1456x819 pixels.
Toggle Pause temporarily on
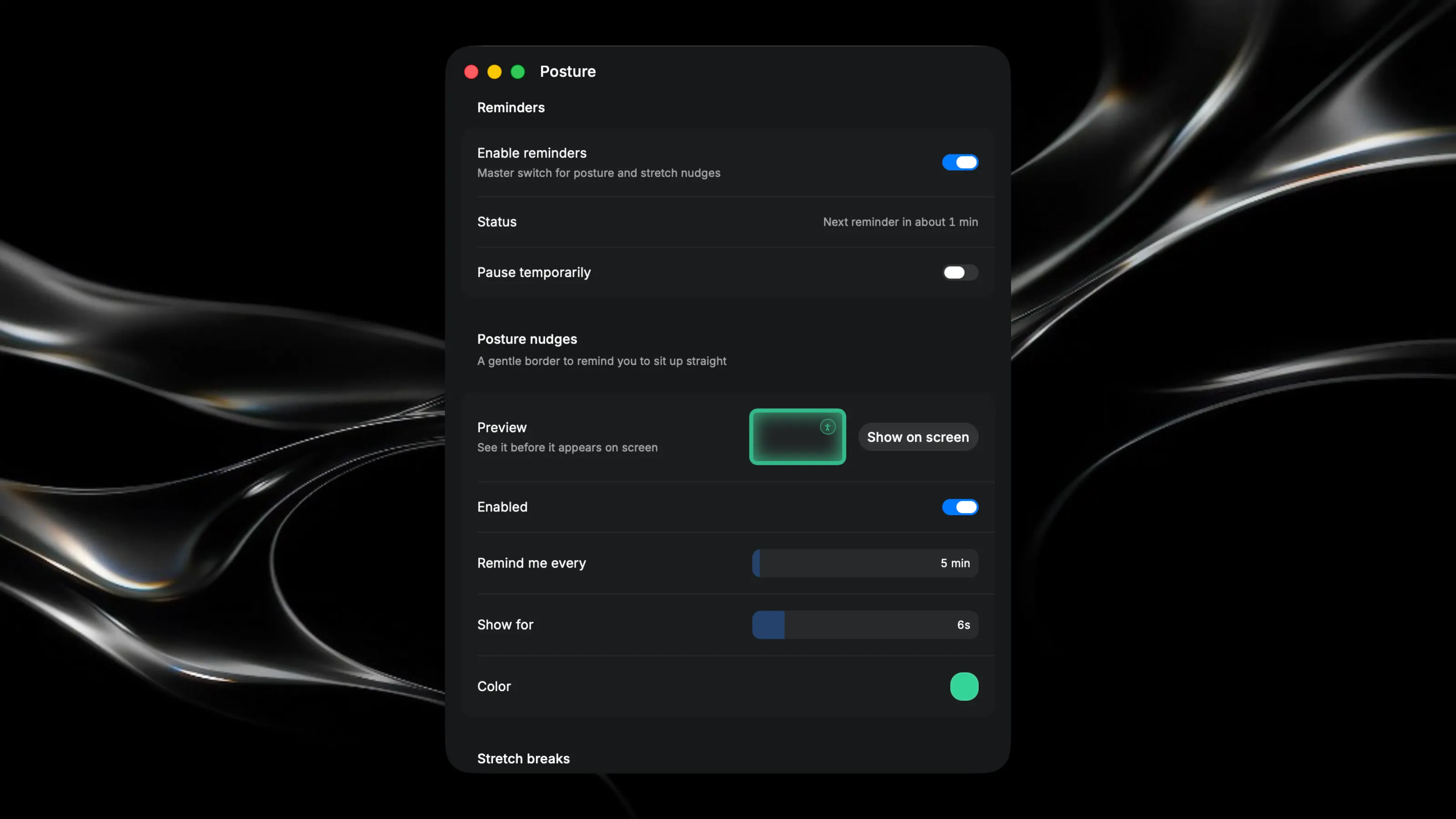(x=960, y=273)
